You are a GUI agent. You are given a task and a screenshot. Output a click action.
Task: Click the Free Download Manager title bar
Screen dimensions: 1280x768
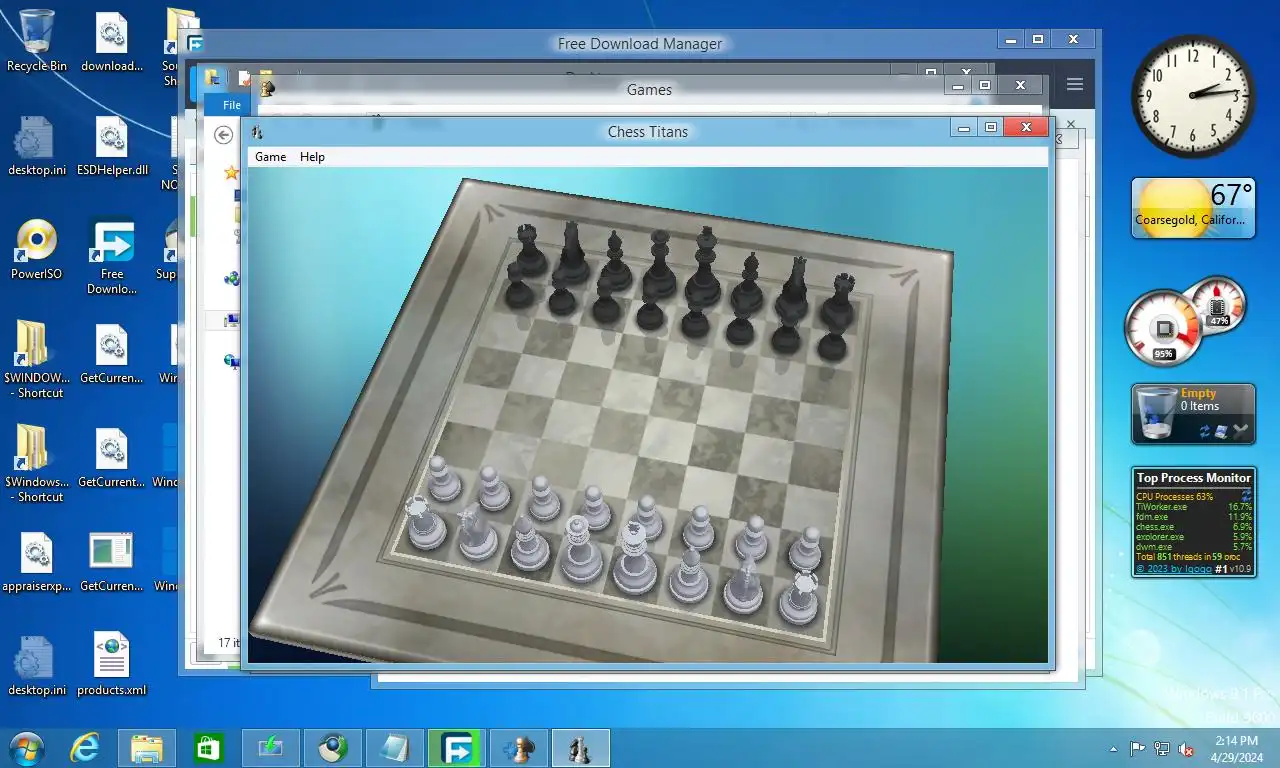coord(640,44)
